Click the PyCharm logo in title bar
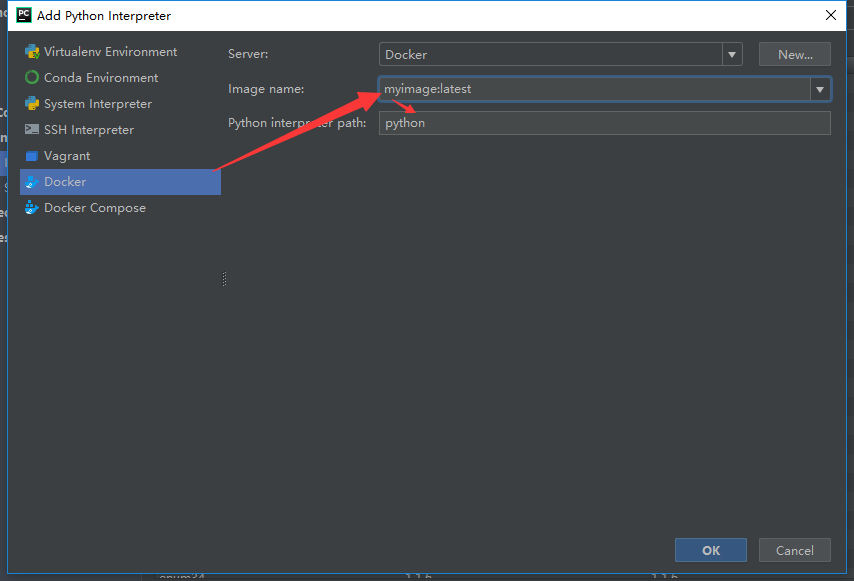Viewport: 854px width, 581px height. point(24,15)
